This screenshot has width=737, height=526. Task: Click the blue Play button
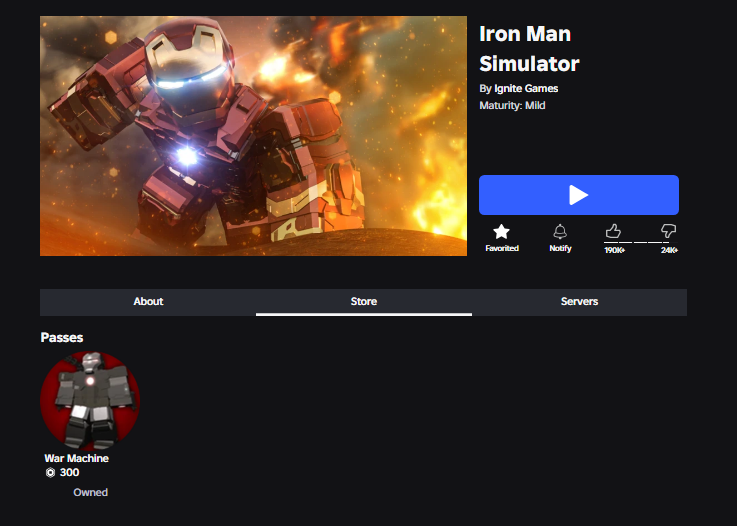[579, 195]
